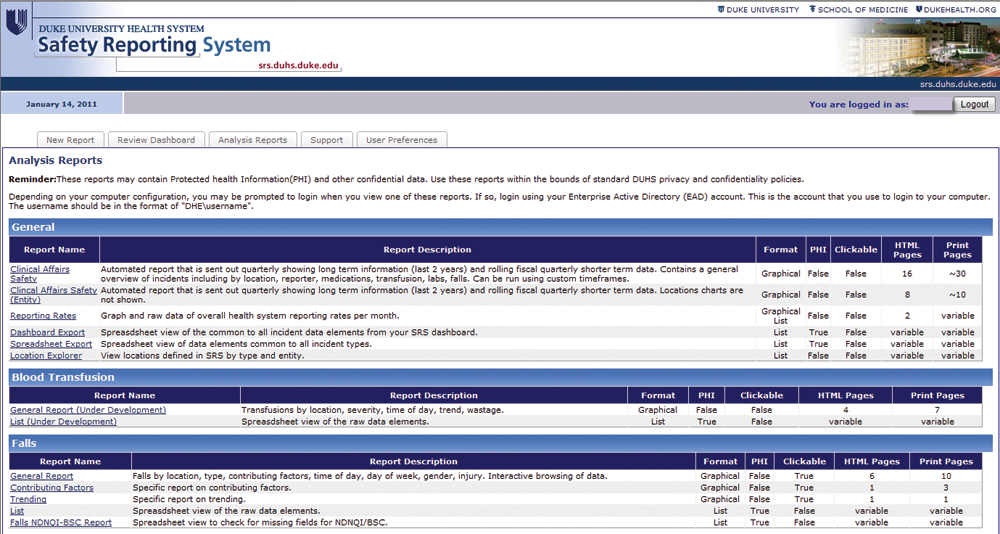
Task: Click the hospital building photo in header
Action: click(x=918, y=46)
